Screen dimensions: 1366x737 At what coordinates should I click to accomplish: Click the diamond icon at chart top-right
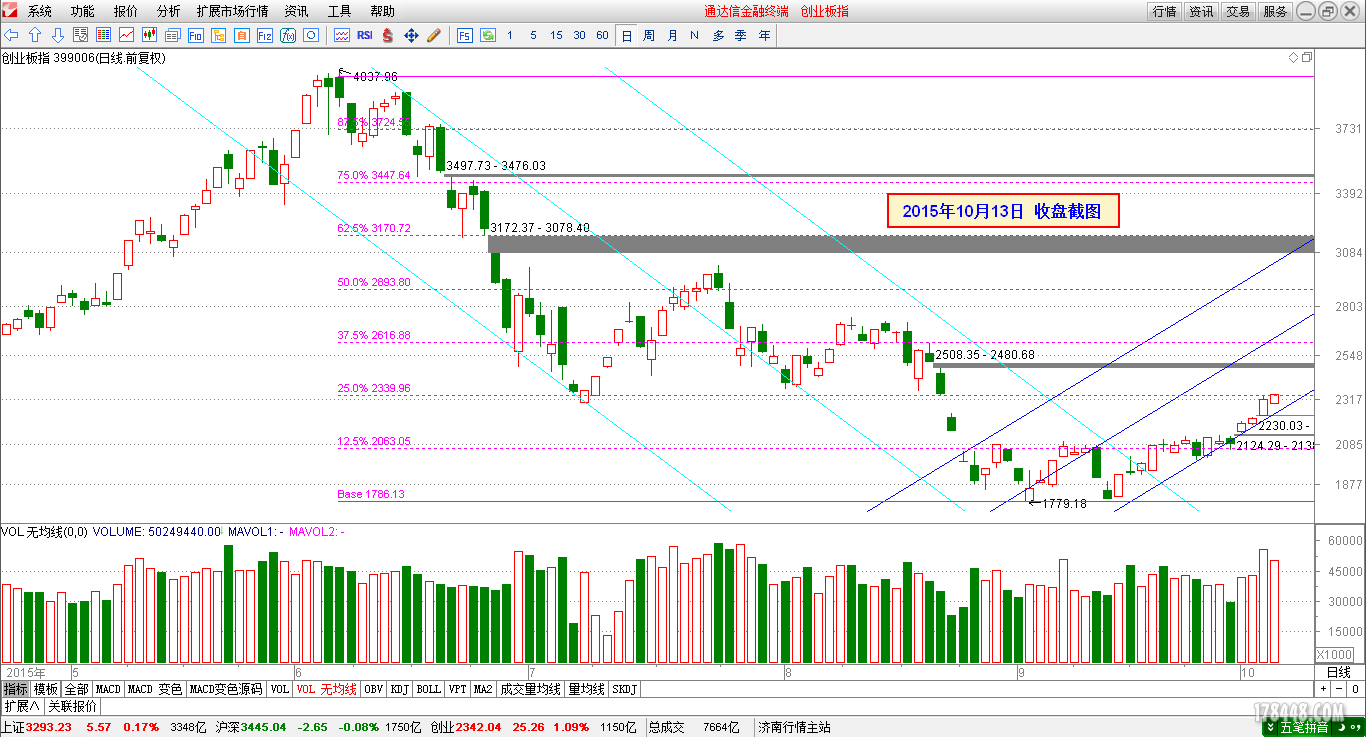pos(1294,58)
